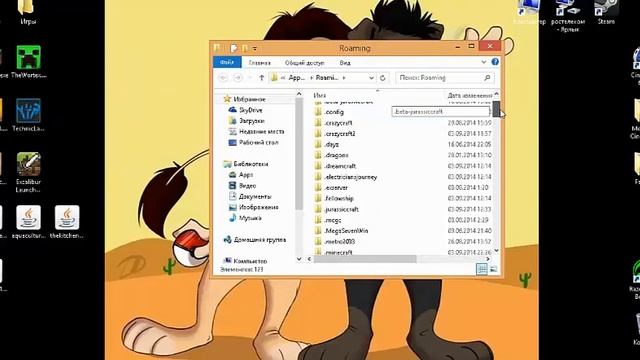
Task: Select the .metro2033 folder
Action: coord(339,242)
